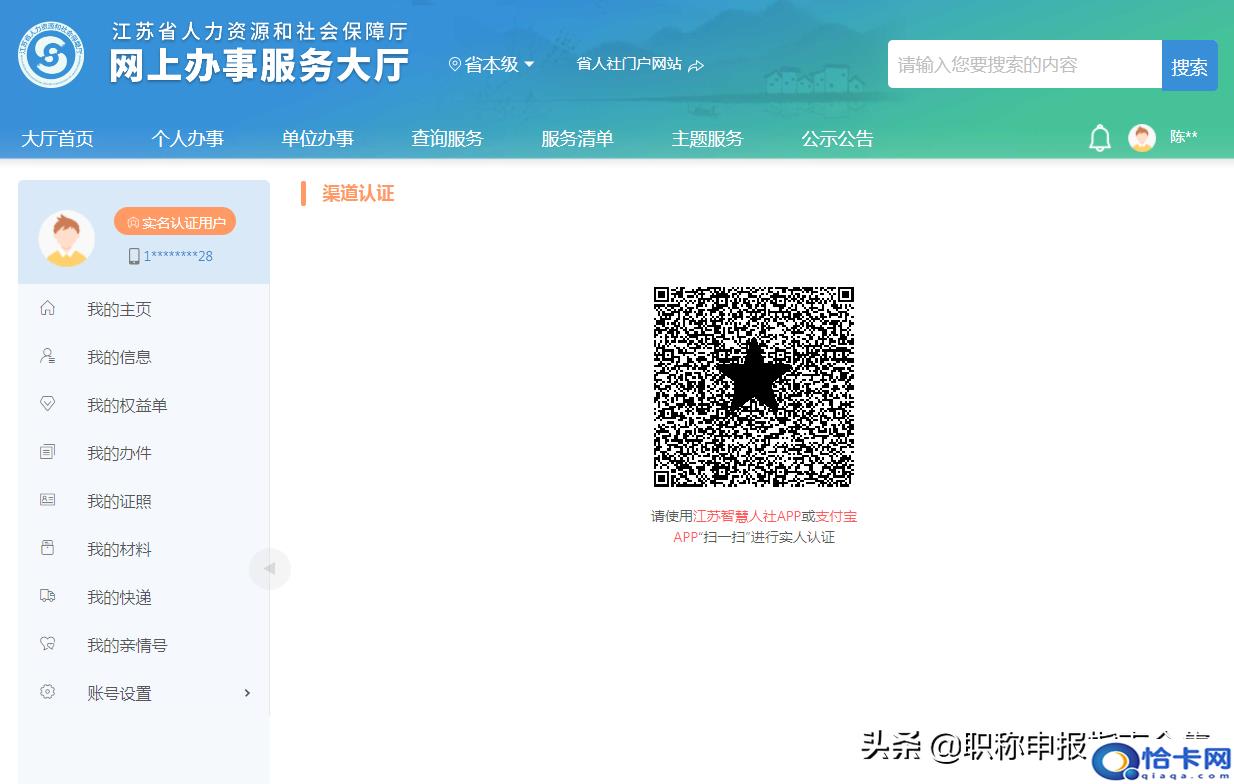Open the 个人办事 navigation tab
Image resolution: width=1234 pixels, height=784 pixels.
click(x=187, y=139)
